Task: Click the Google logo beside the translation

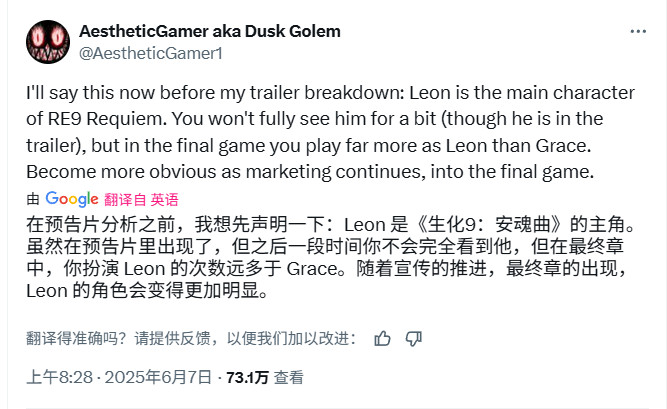Action: click(71, 198)
